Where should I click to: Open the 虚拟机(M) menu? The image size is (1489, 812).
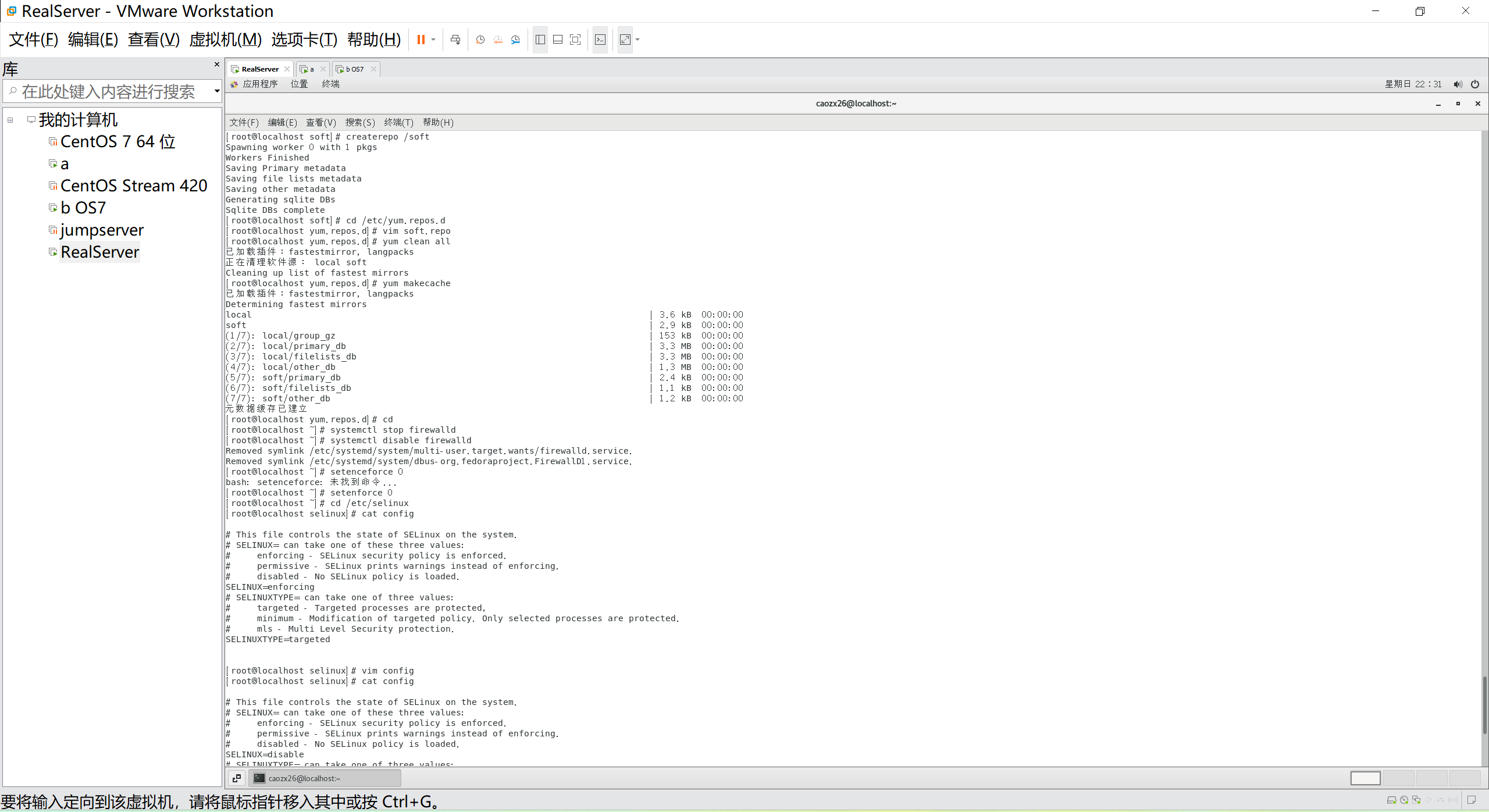[225, 40]
